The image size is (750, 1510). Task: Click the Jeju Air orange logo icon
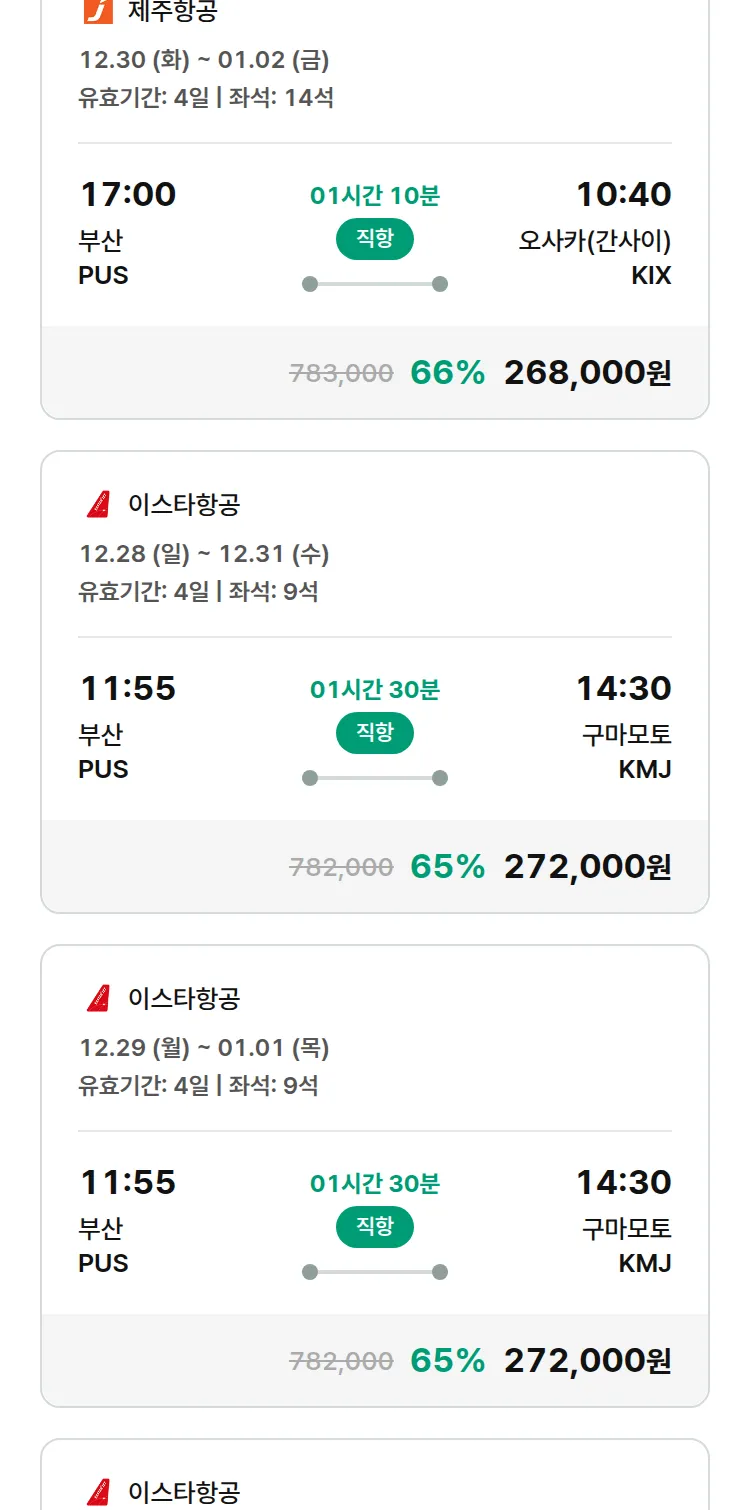point(98,11)
